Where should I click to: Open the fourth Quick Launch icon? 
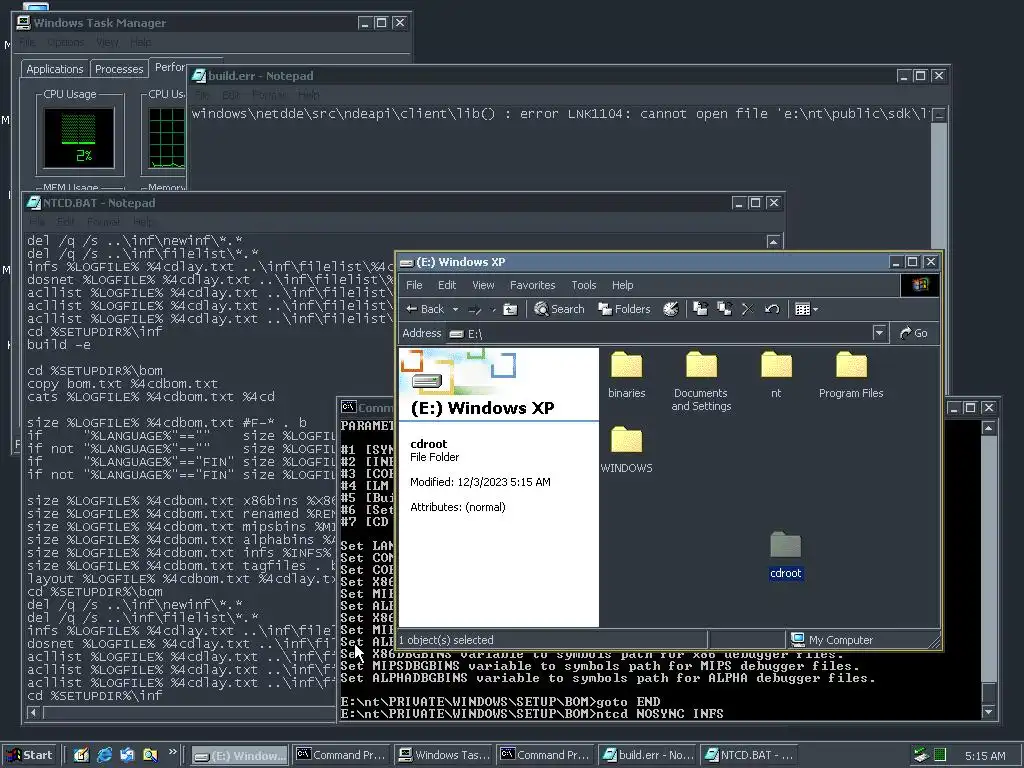[150, 755]
